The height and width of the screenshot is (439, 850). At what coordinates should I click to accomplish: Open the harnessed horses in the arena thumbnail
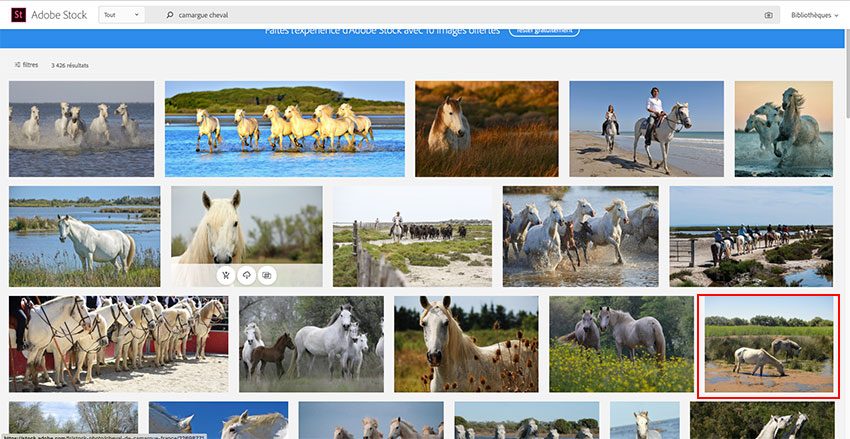pyautogui.click(x=119, y=344)
